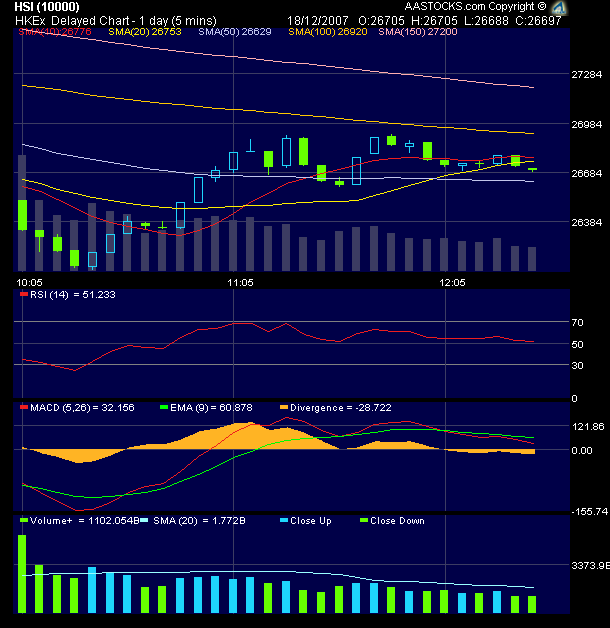The width and height of the screenshot is (610, 628).
Task: Click the 121.86 MACD axis label
Action: 588,427
